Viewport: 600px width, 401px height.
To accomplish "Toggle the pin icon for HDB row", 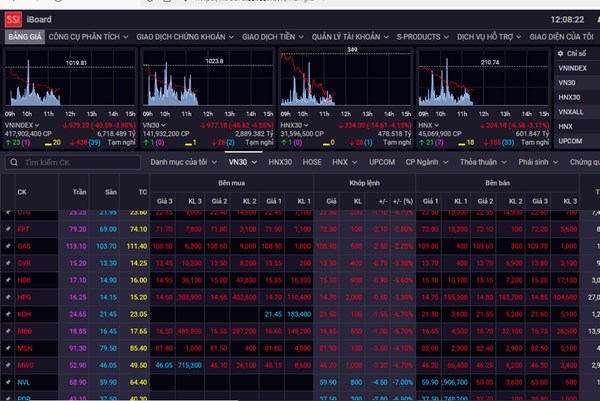I will (x=8, y=280).
